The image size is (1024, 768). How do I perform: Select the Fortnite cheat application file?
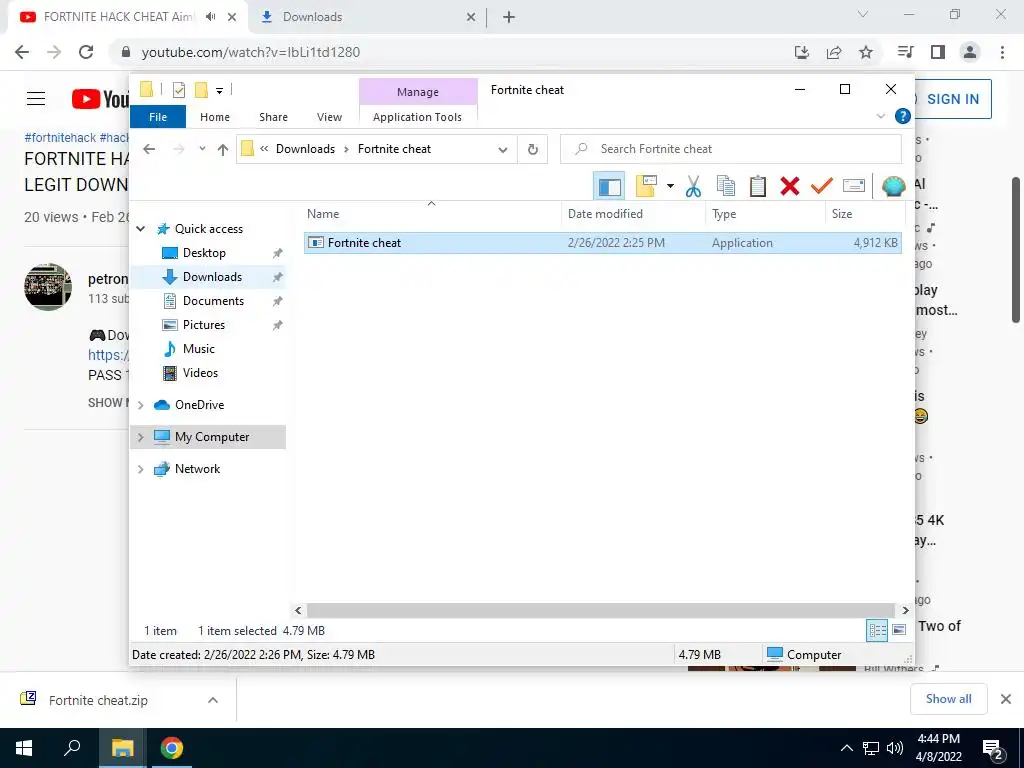tap(602, 243)
